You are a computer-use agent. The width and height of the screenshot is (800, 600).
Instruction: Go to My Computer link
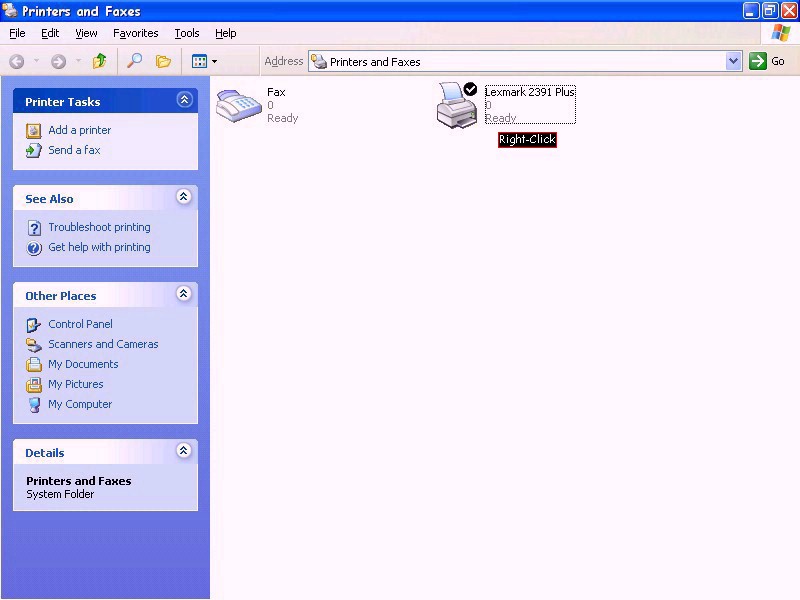click(x=80, y=404)
